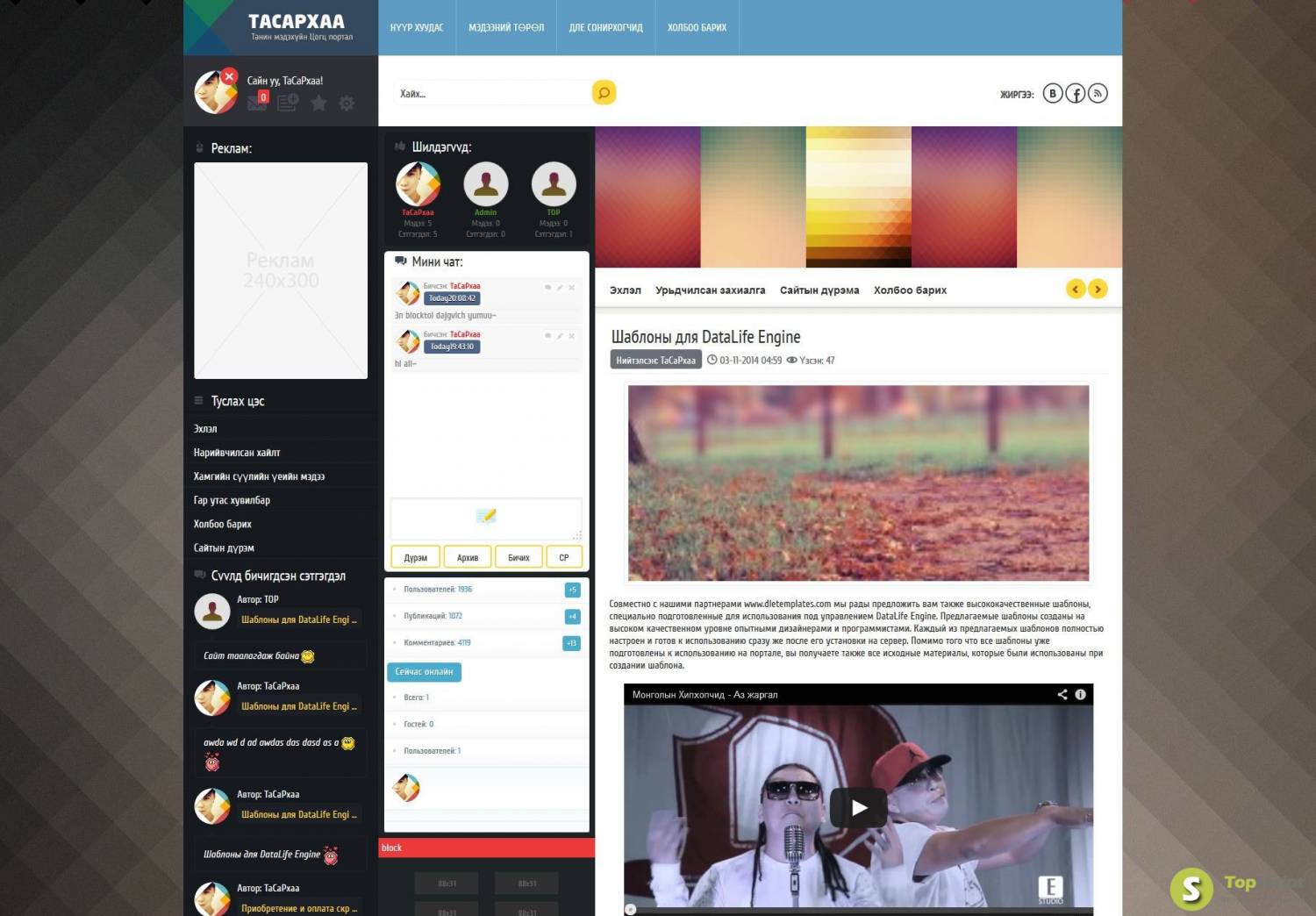This screenshot has width=1316, height=916.
Task: Open the B social network icon
Action: [x=1053, y=93]
